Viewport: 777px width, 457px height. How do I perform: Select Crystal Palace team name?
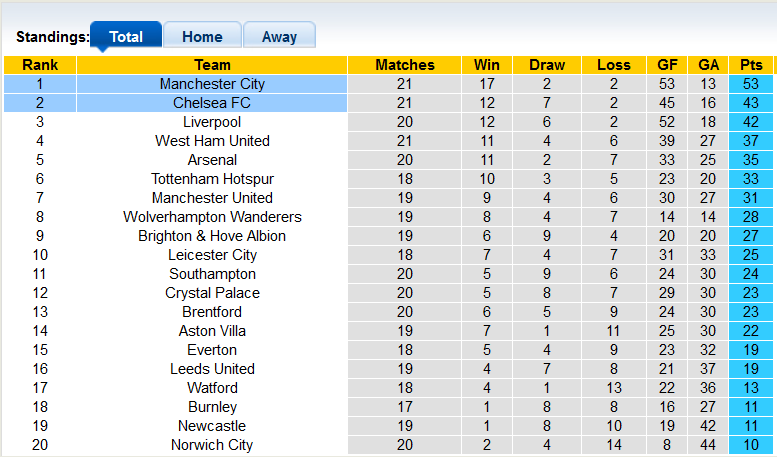(212, 293)
